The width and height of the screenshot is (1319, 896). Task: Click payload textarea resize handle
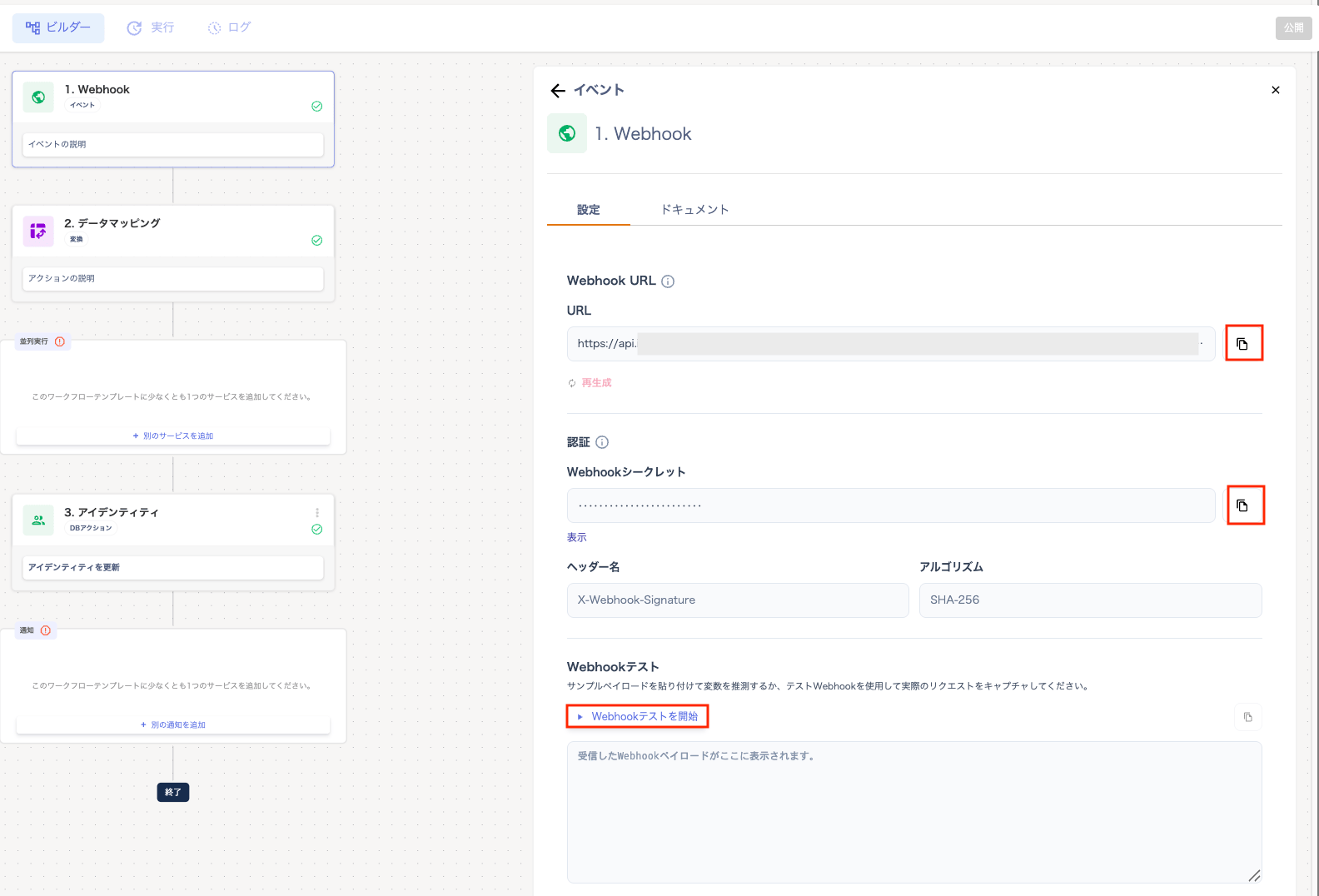(x=1254, y=875)
